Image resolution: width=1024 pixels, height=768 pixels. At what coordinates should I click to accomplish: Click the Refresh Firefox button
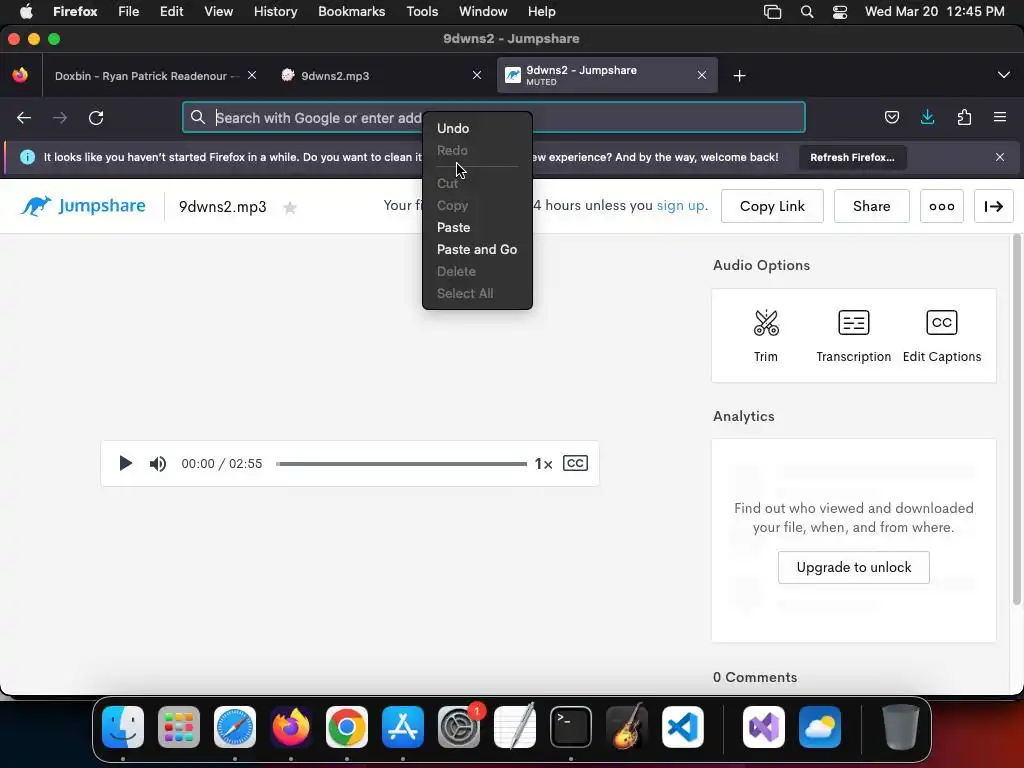pos(852,157)
